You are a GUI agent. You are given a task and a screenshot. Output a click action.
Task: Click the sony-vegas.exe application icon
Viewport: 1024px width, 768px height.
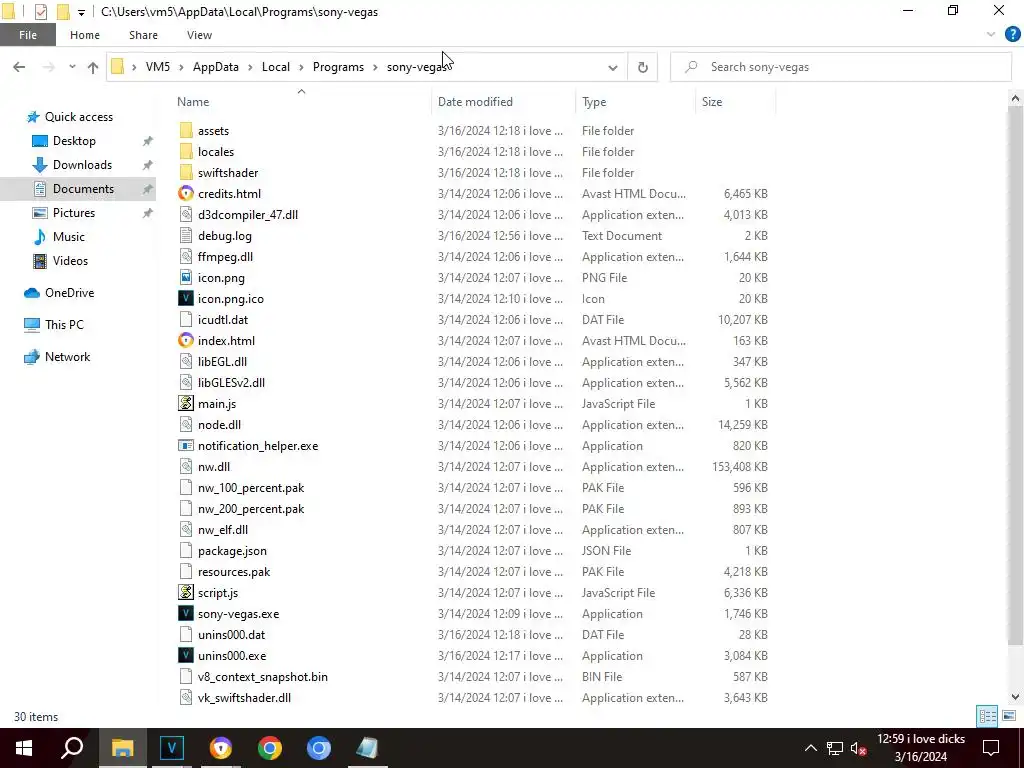click(186, 613)
